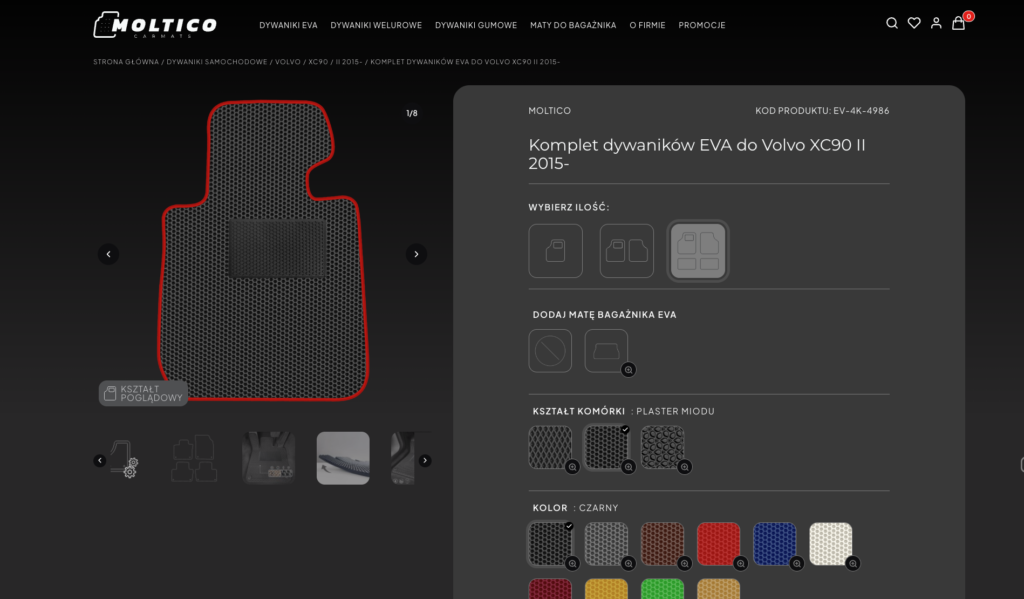Go to Strona Główna breadcrumb
Viewport: 1024px width, 599px height.
[x=126, y=62]
